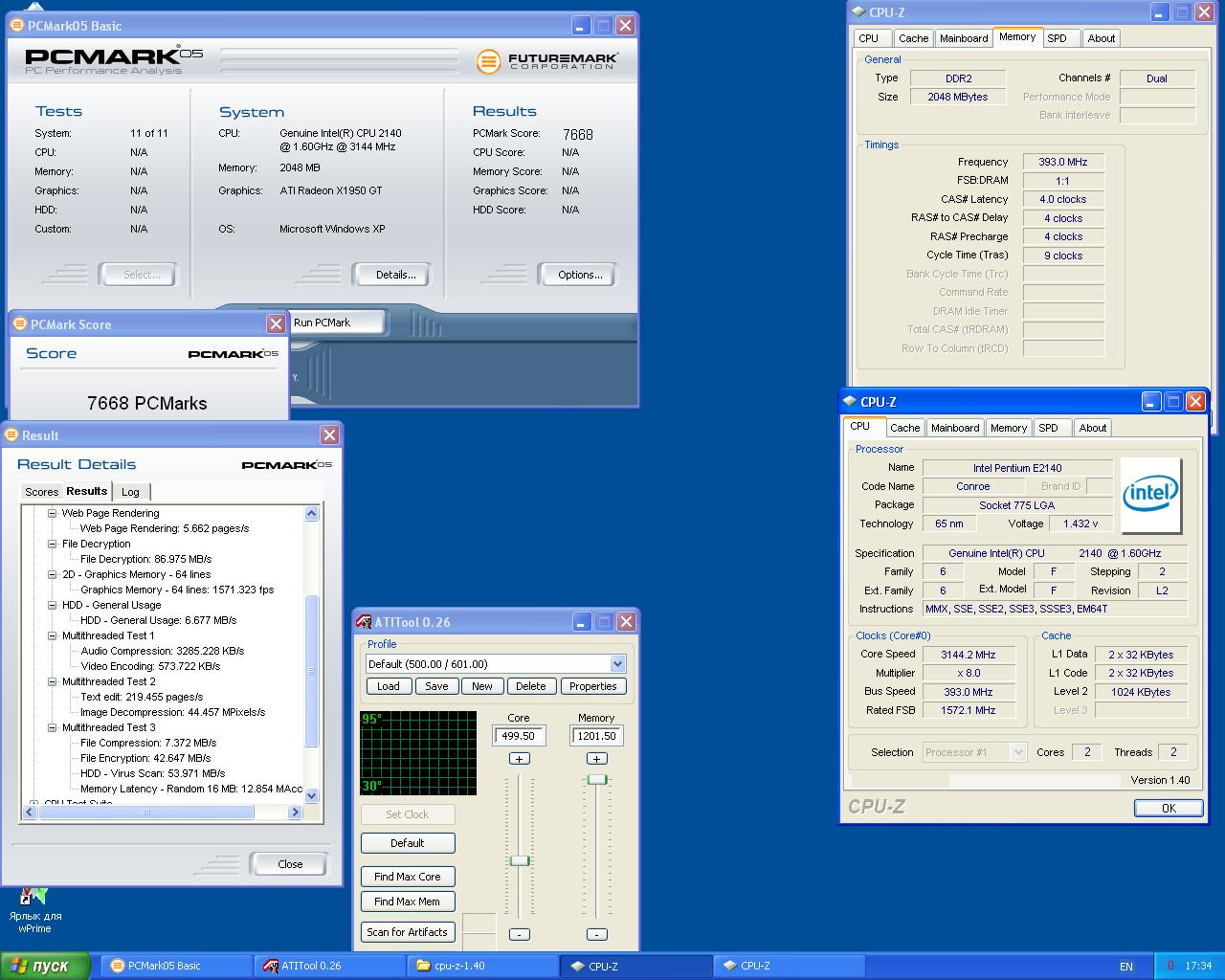The width and height of the screenshot is (1225, 980).
Task: Click New in ATITool profile section
Action: pyautogui.click(x=482, y=686)
